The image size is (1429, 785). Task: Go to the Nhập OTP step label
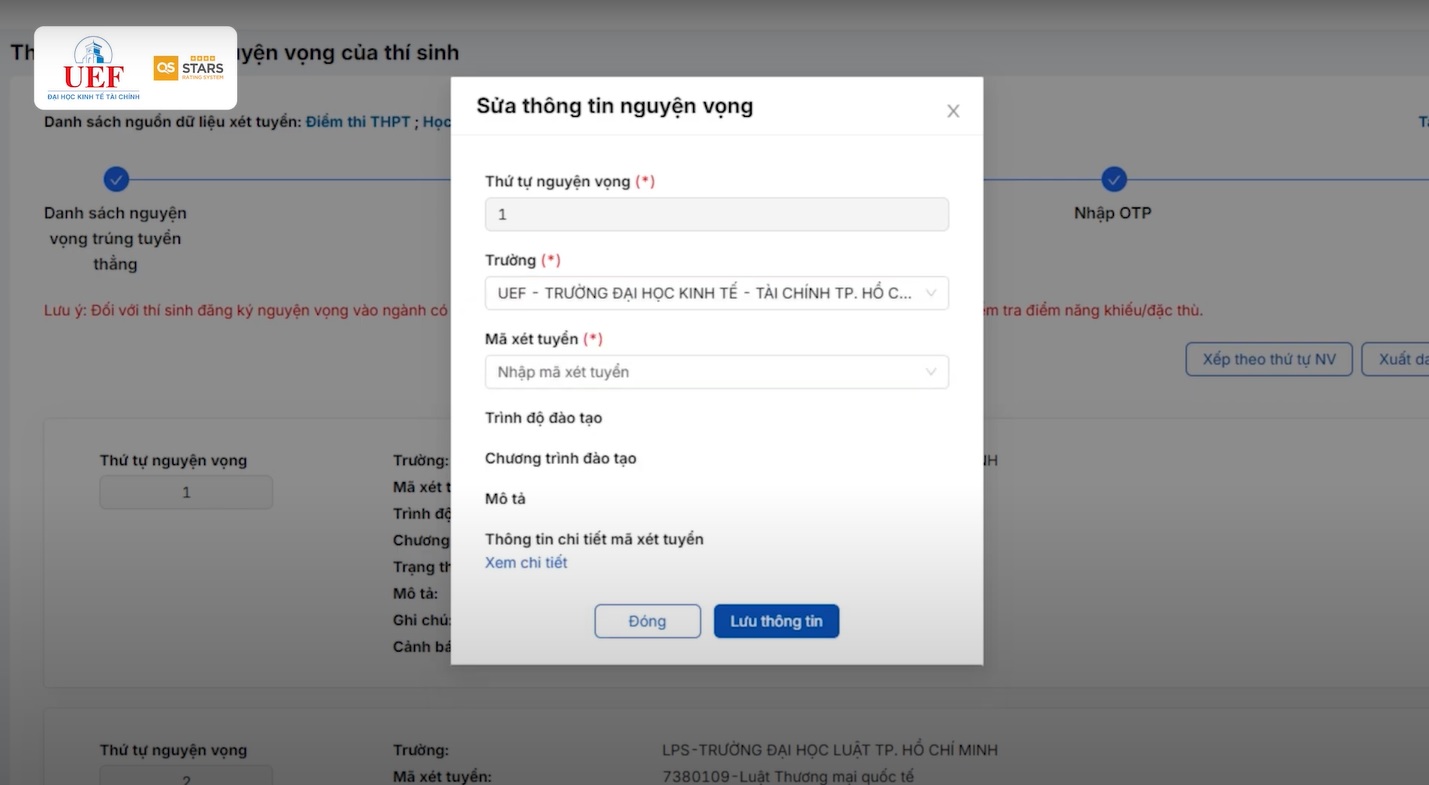pyautogui.click(x=1112, y=213)
